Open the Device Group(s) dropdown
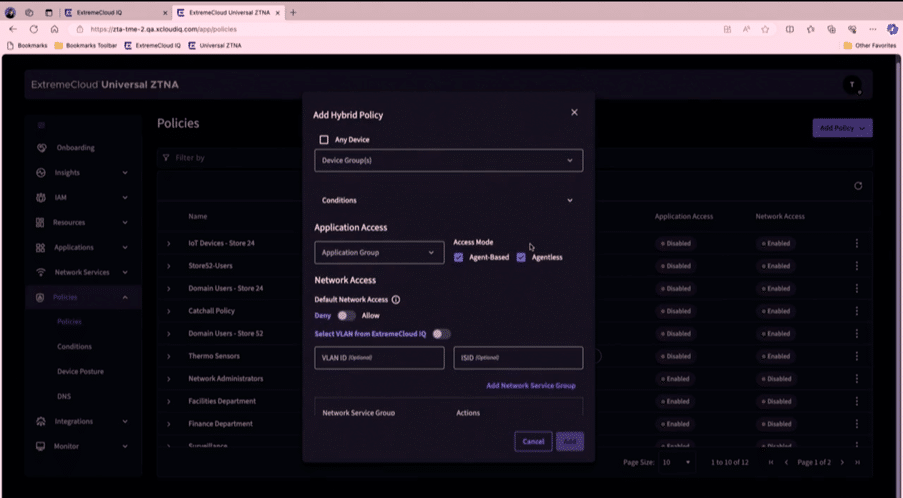Viewport: 903px width, 498px height. [449, 161]
